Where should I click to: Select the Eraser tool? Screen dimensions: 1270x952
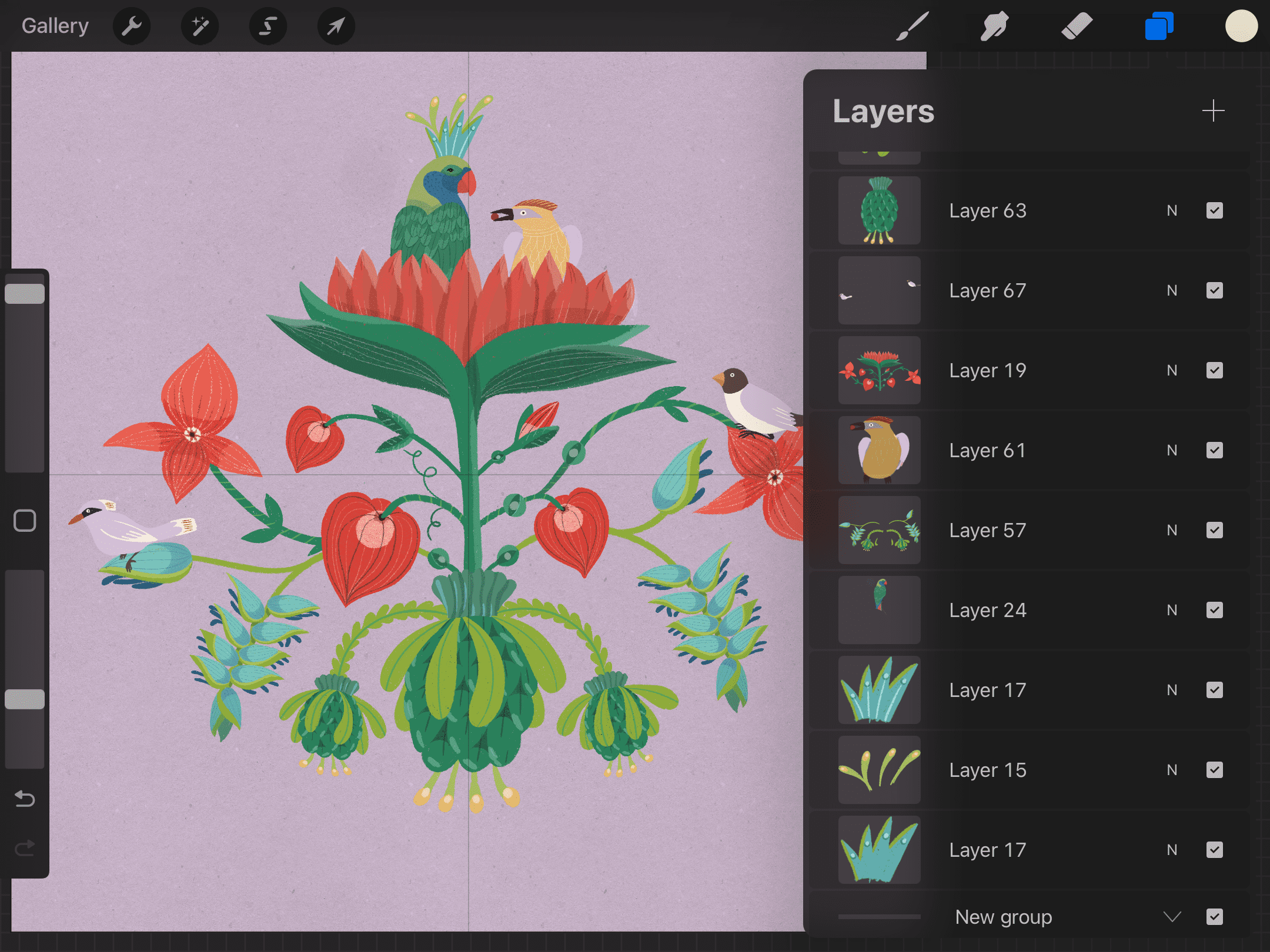click(1077, 26)
